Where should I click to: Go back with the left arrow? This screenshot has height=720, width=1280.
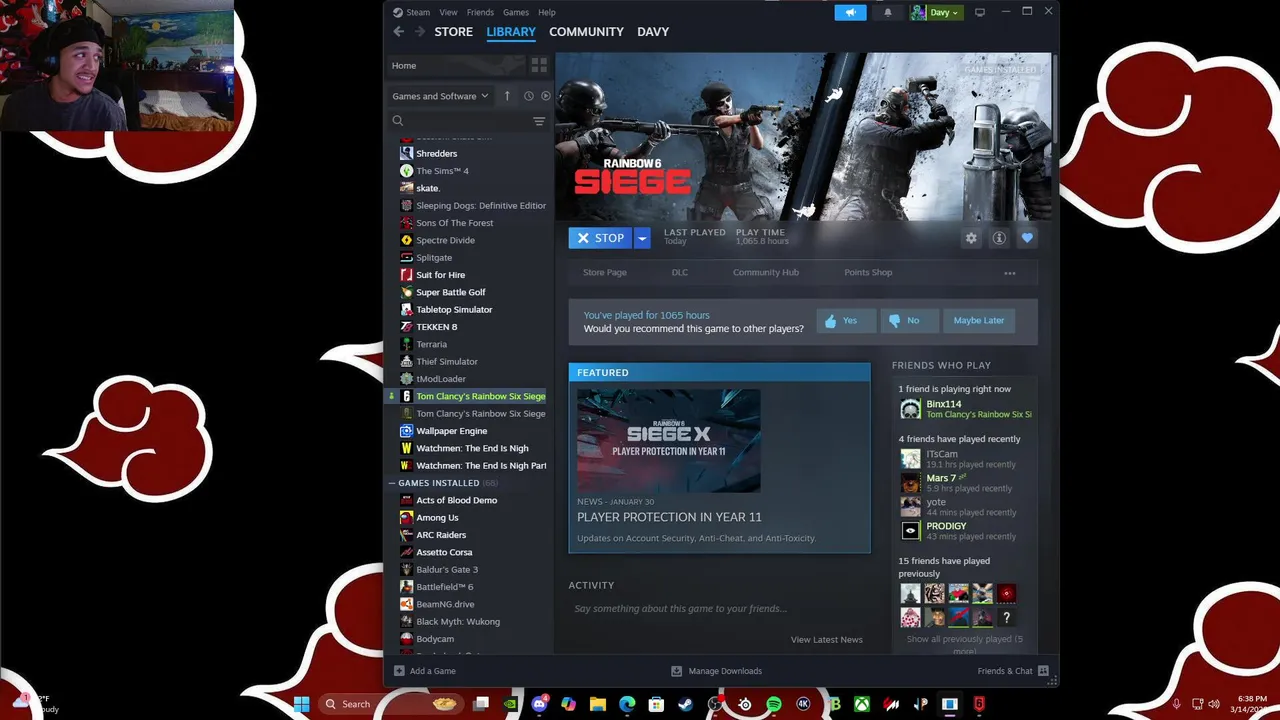click(x=398, y=32)
